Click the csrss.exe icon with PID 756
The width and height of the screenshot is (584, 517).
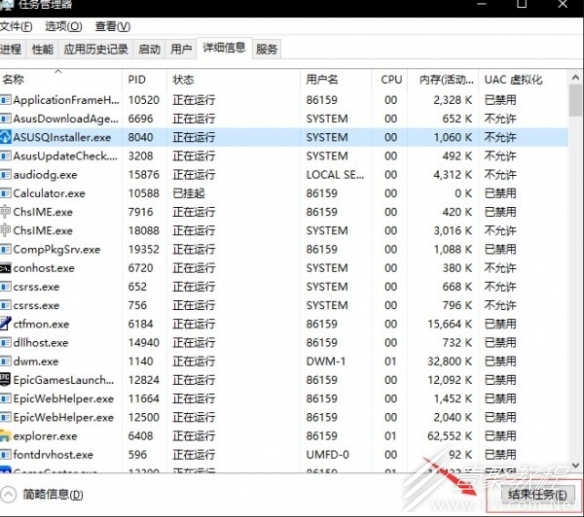(x=5, y=305)
